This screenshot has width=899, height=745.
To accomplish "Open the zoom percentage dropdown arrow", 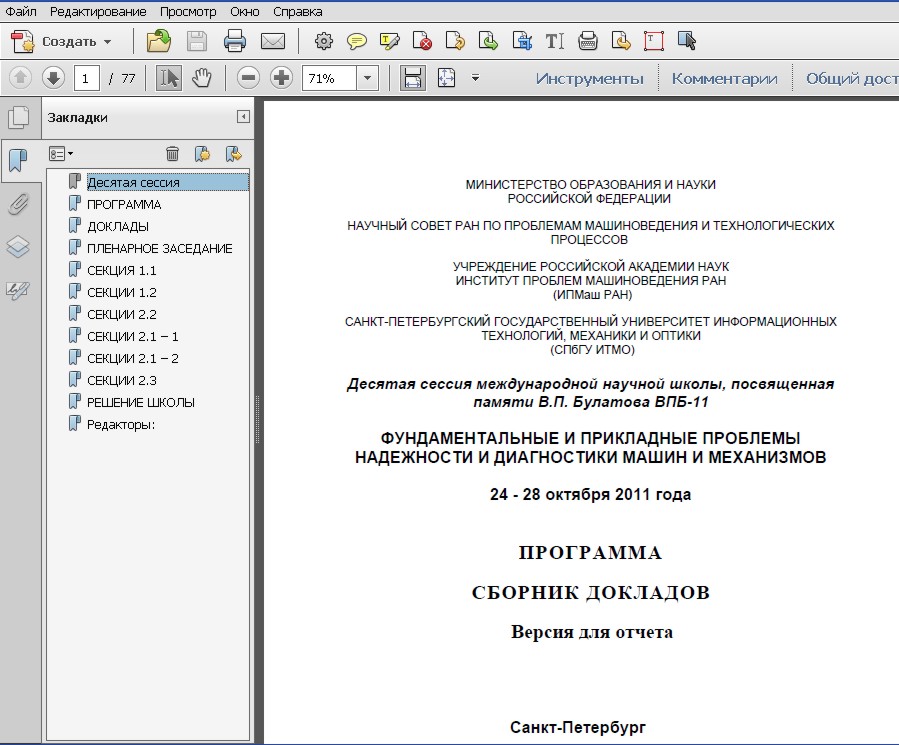I will [x=368, y=78].
